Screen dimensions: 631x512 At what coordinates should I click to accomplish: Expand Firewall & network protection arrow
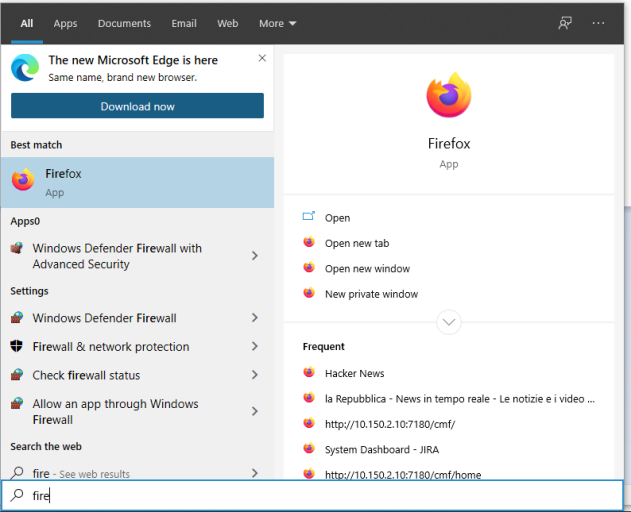point(254,346)
